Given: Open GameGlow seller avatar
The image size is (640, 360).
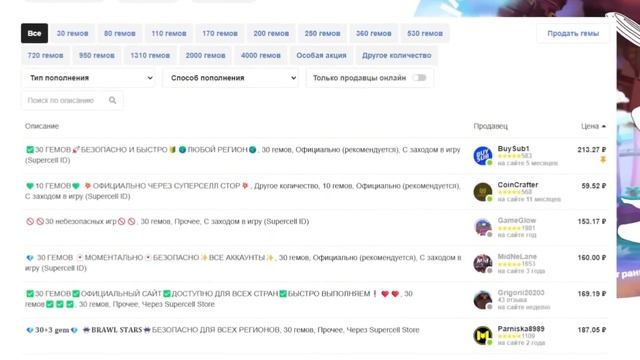Looking at the screenshot, I should [x=483, y=228].
